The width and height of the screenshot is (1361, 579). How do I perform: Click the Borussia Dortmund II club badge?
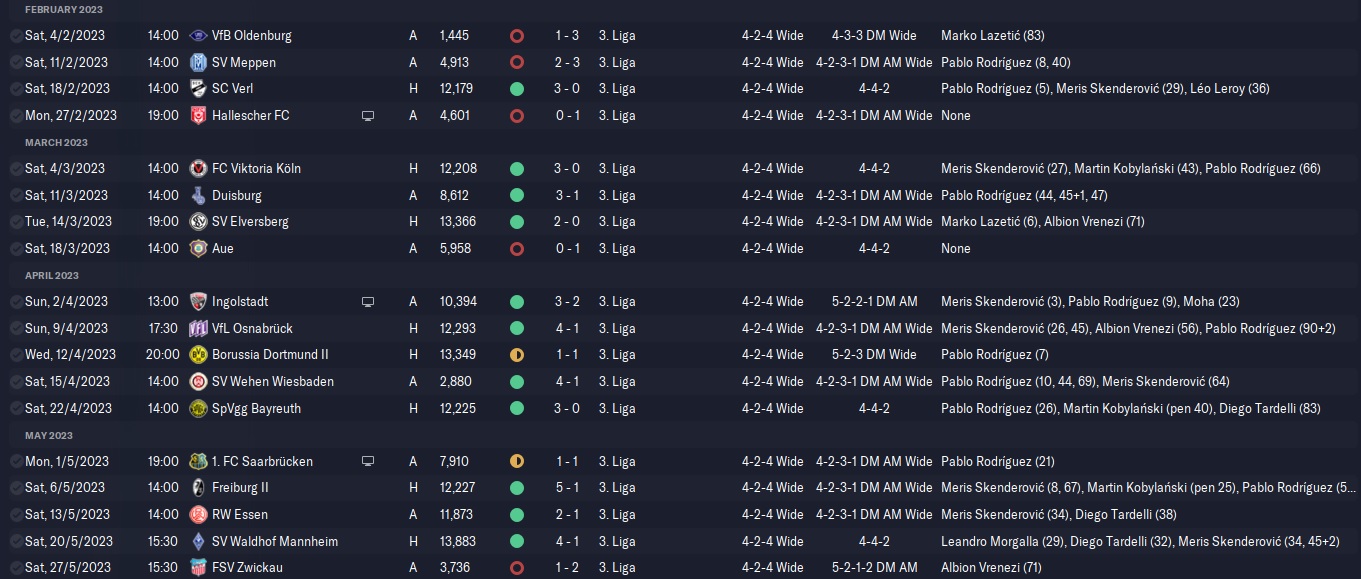click(198, 354)
